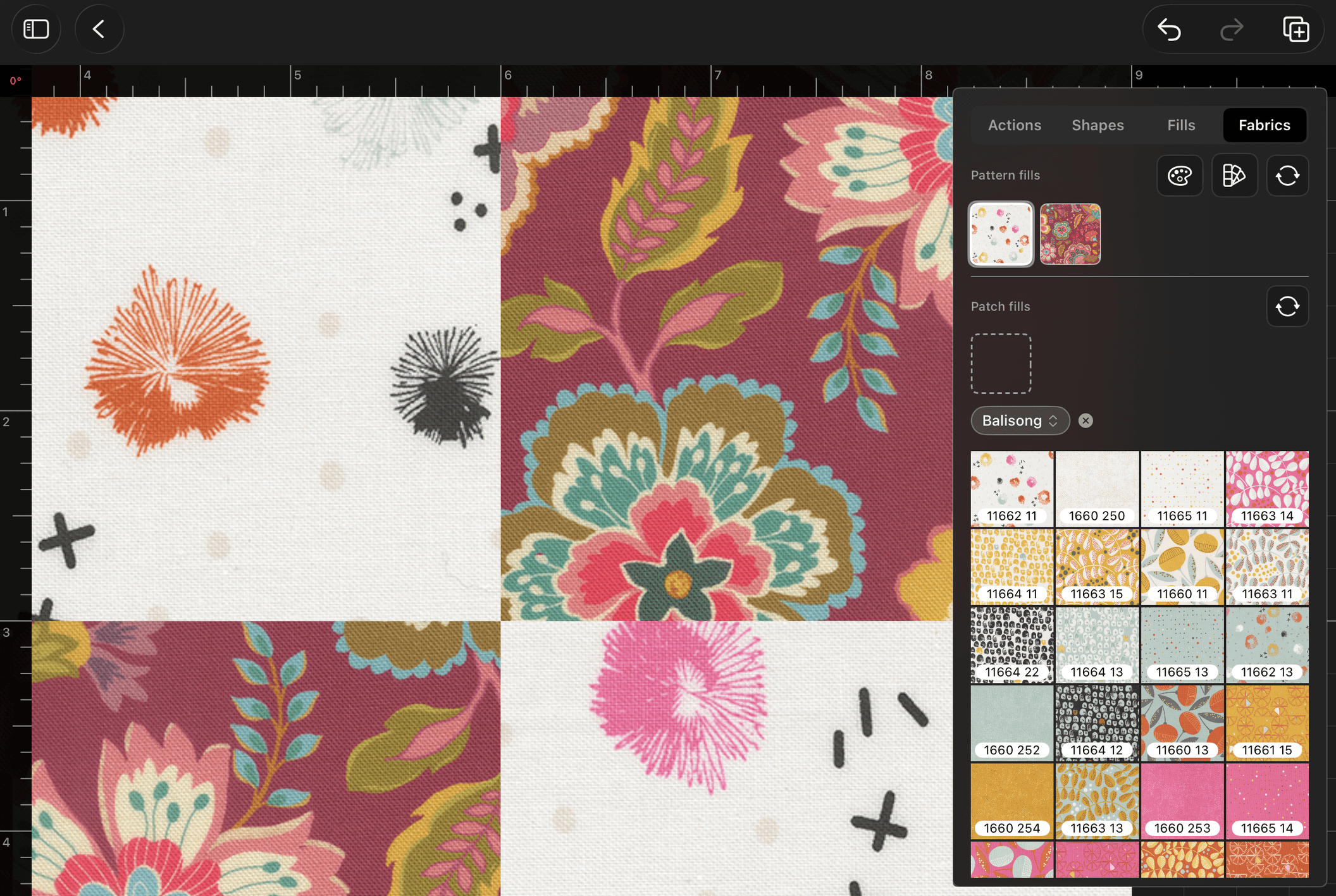
Task: Choose fabric 11662 11
Action: click(1012, 489)
